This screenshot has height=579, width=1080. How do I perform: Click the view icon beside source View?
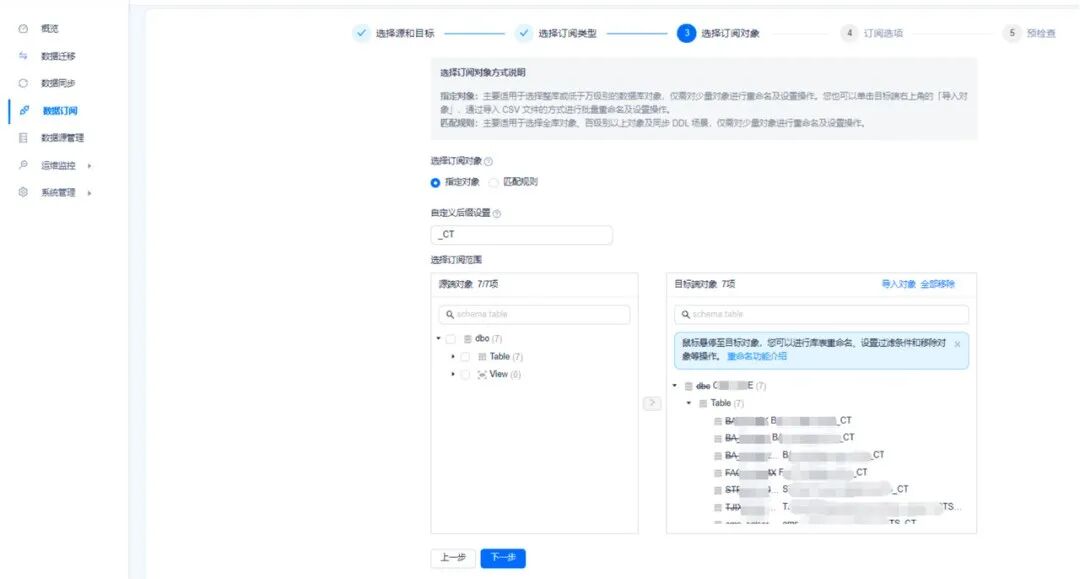click(482, 375)
